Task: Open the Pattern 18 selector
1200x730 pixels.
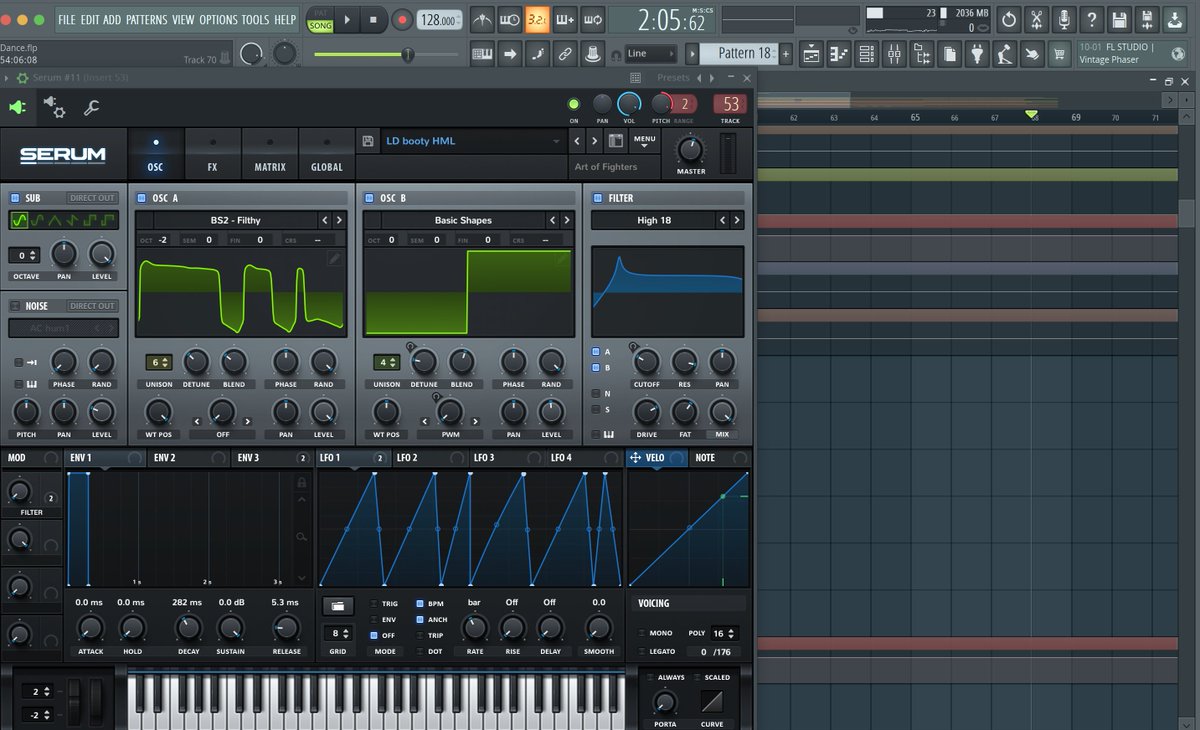Action: coord(737,53)
